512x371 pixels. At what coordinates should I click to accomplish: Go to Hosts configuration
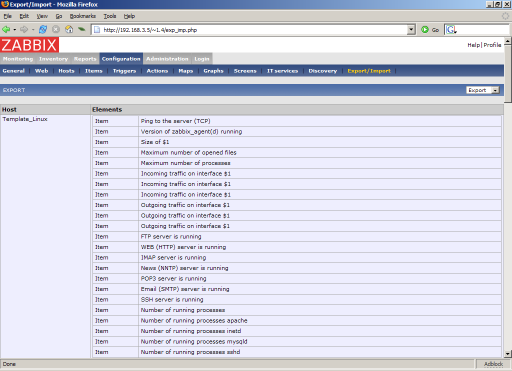[x=66, y=71]
